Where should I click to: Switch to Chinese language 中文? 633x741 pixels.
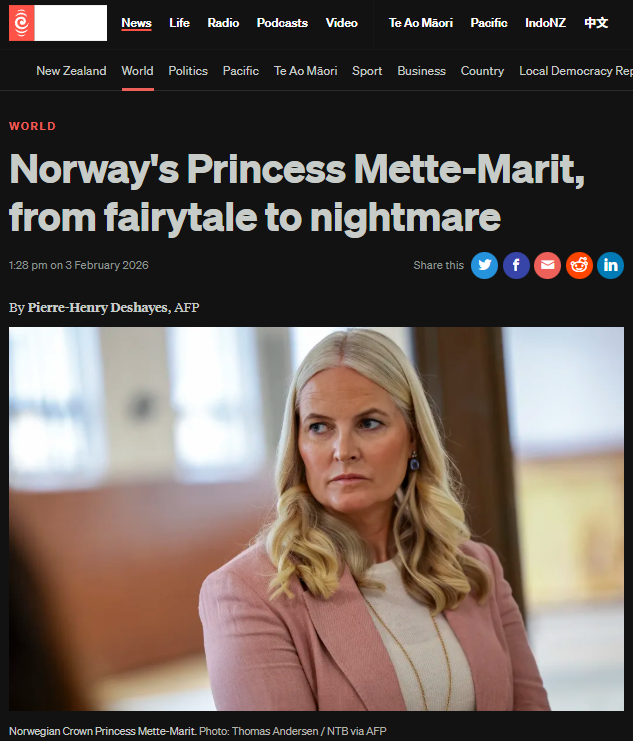[x=596, y=23]
